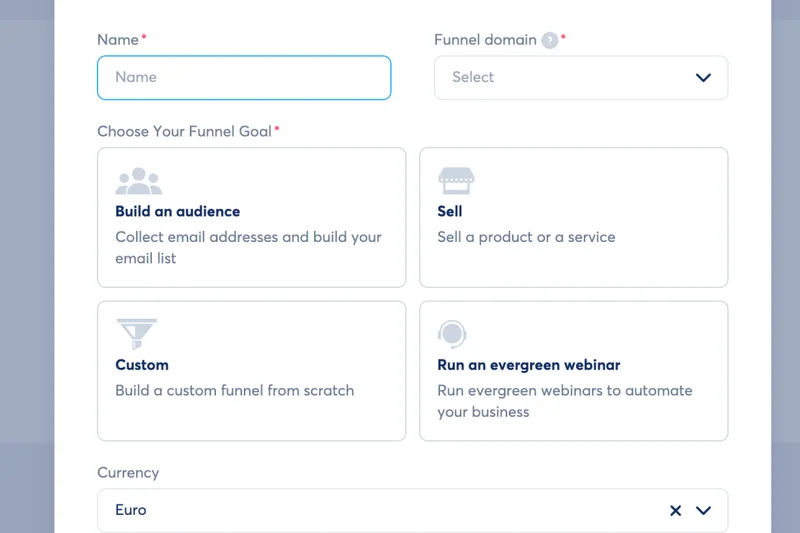This screenshot has width=800, height=533.
Task: Open the Currency dropdown showing Euro
Action: coord(380,510)
